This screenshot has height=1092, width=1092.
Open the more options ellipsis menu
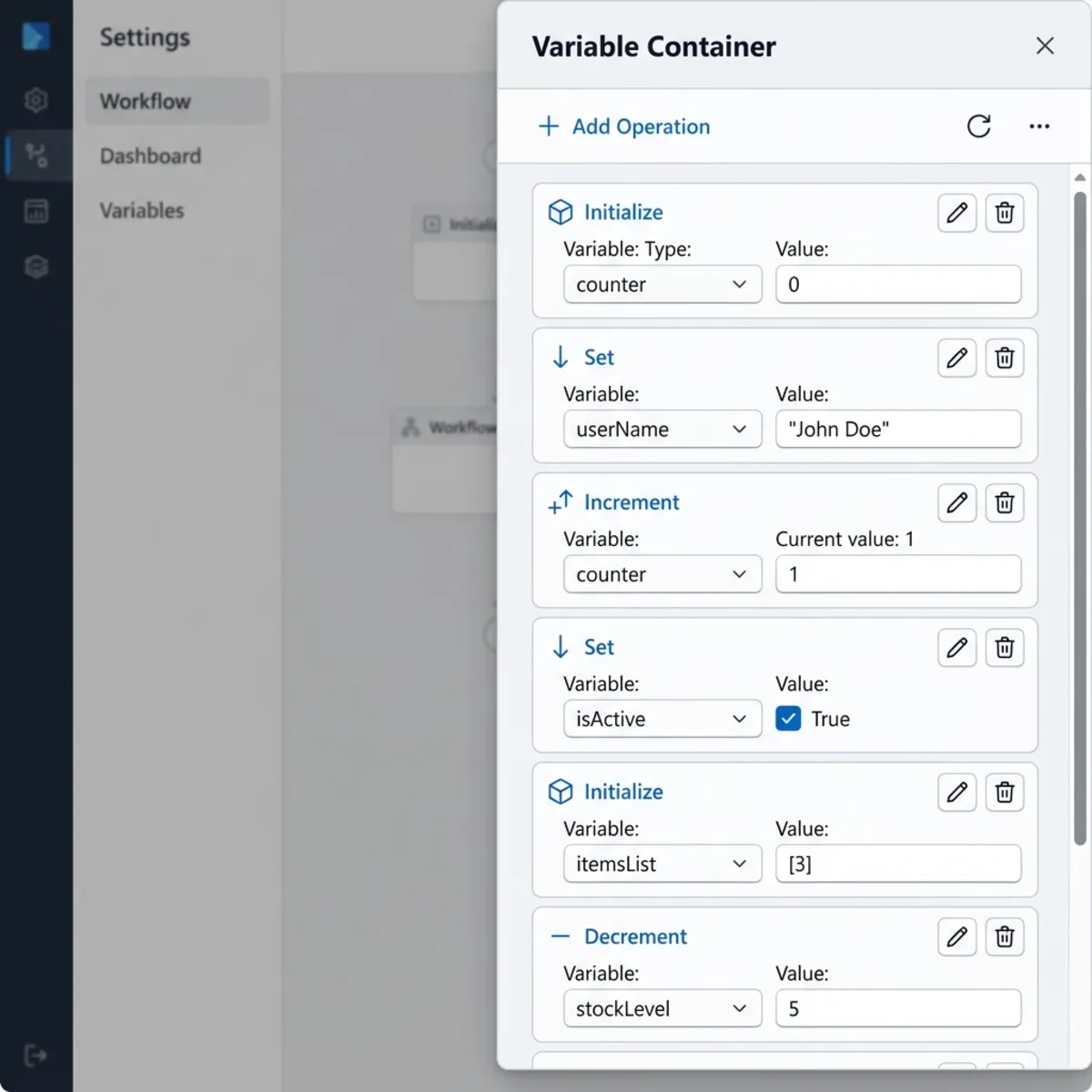[1039, 126]
